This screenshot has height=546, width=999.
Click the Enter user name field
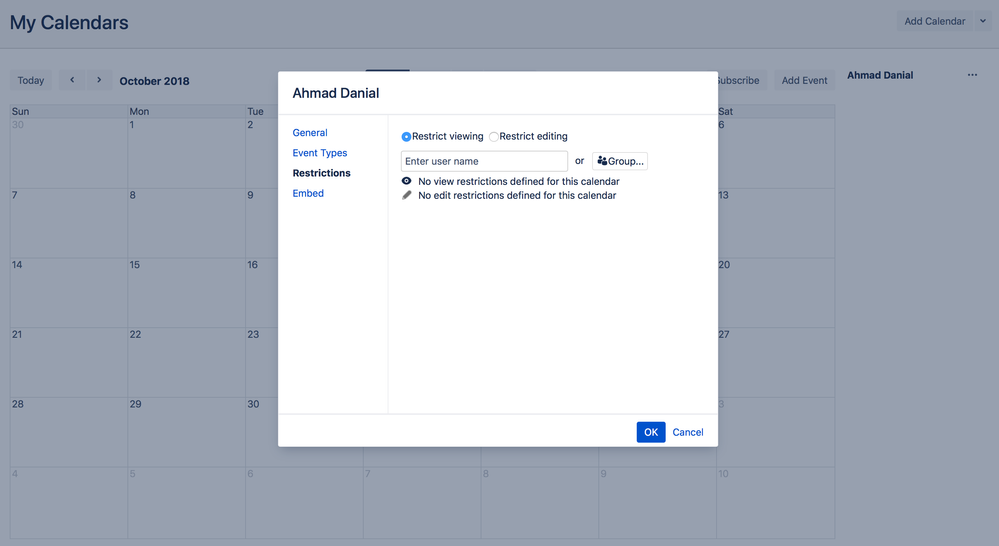[484, 161]
